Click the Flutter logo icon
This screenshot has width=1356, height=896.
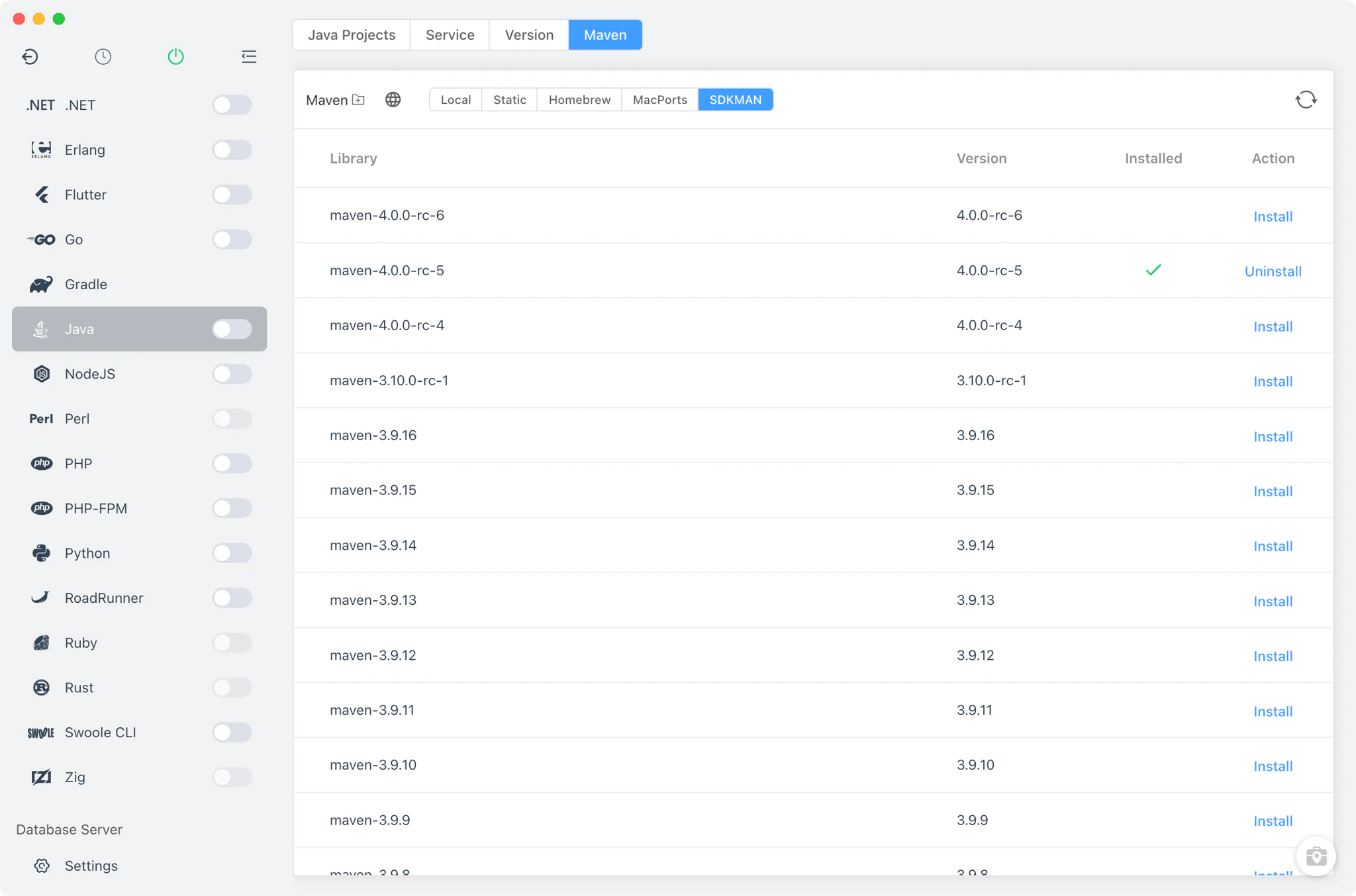pos(42,195)
